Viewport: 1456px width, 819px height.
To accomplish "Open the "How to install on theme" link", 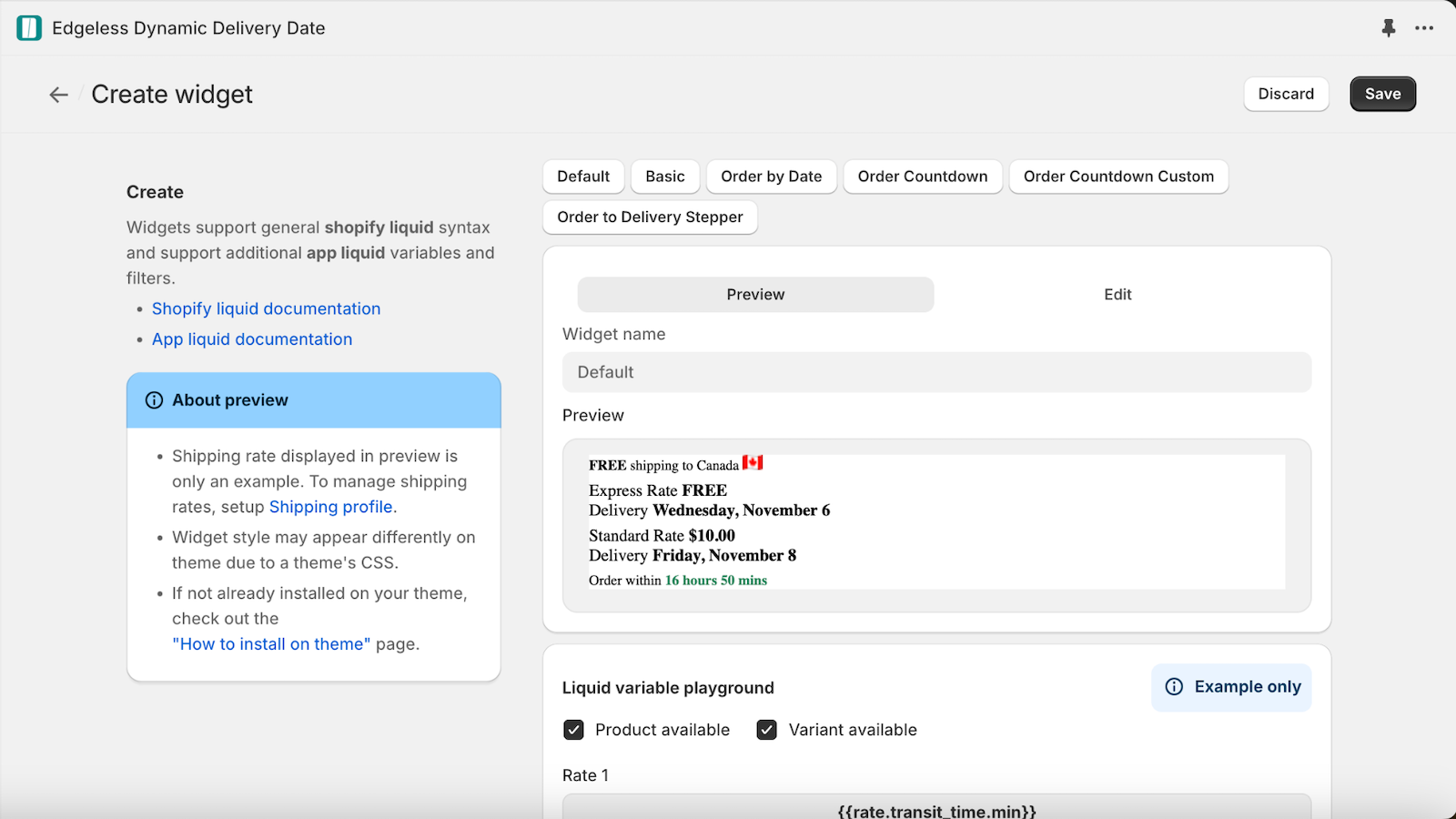I will click(x=271, y=644).
